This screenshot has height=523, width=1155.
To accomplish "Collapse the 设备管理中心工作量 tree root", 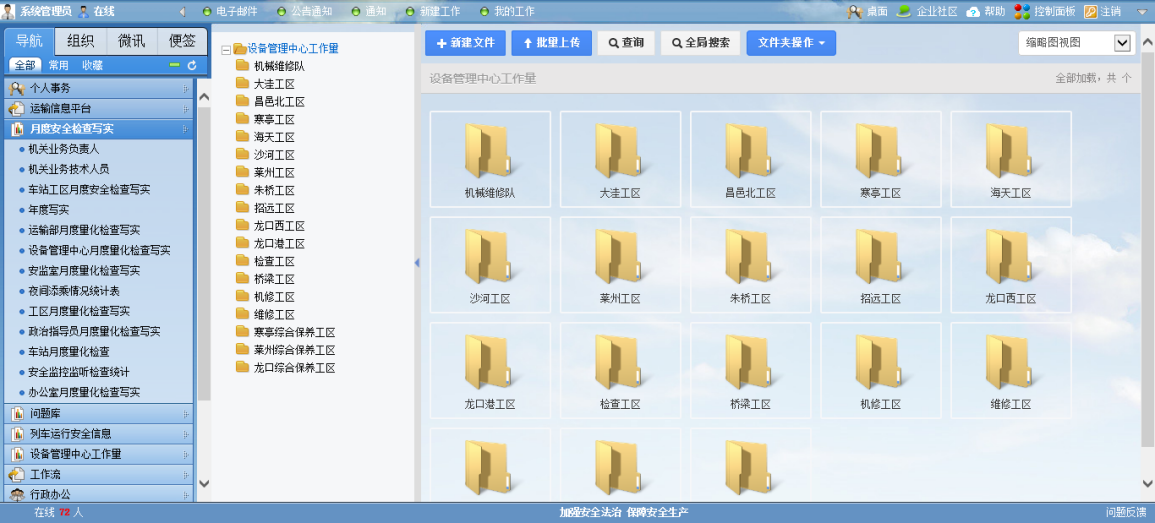I will [226, 49].
